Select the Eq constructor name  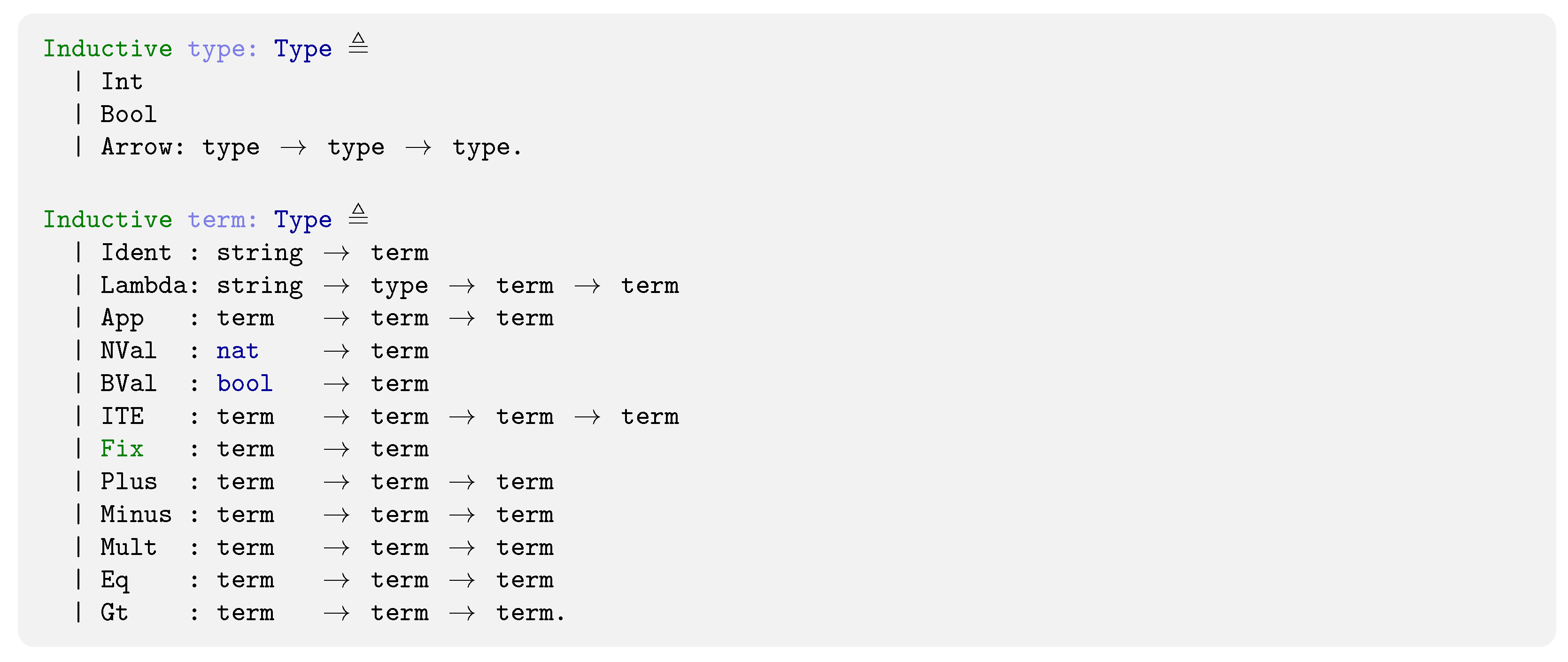[x=115, y=580]
